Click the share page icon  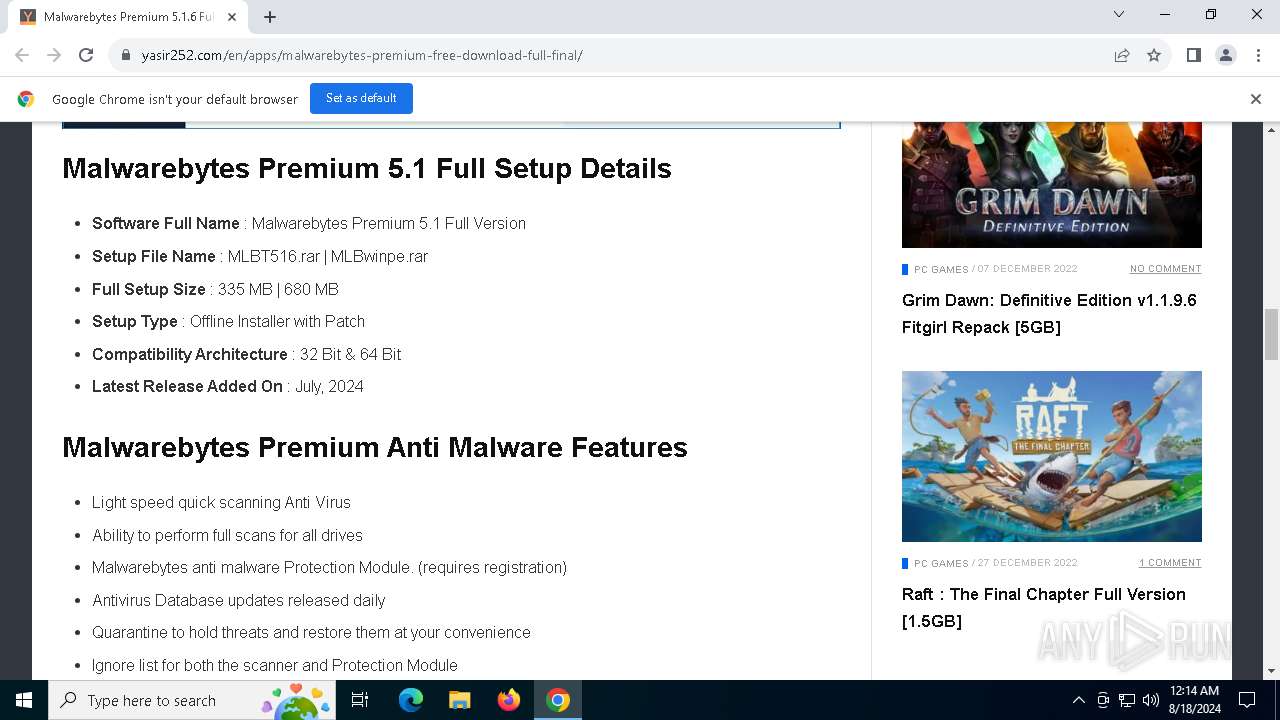pyautogui.click(x=1122, y=55)
